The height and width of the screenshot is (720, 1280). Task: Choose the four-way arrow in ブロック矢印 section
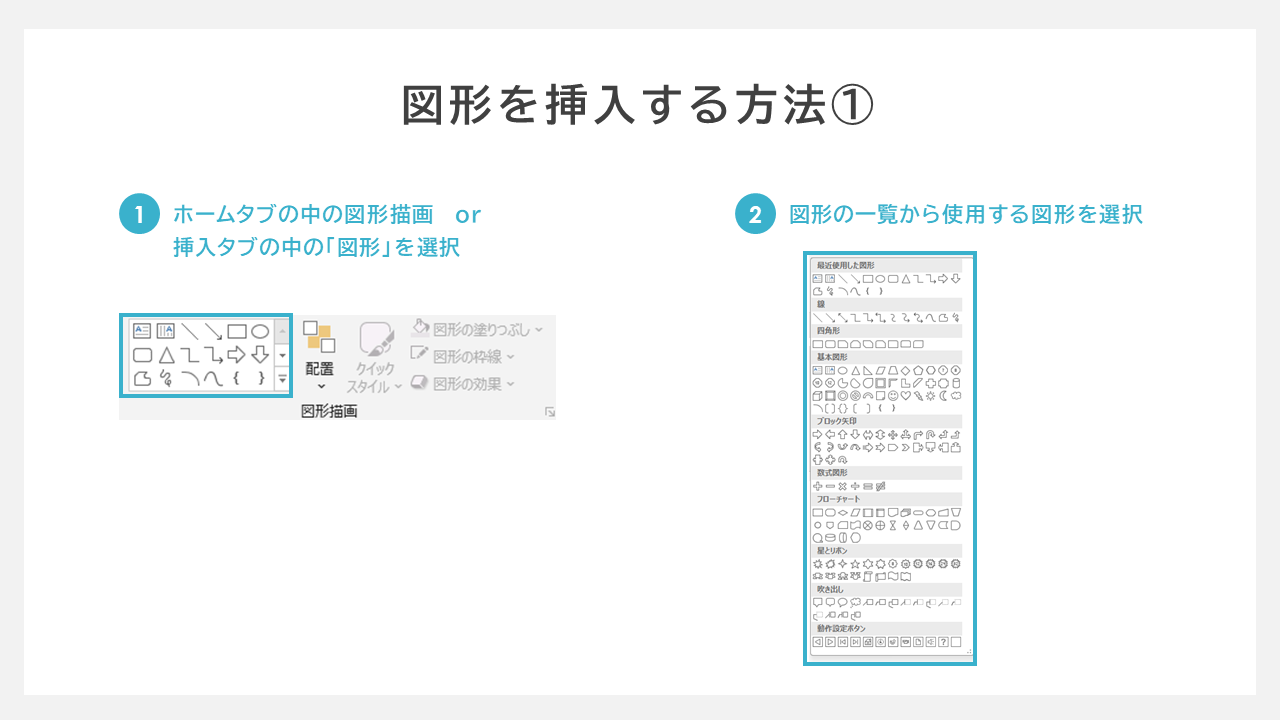click(893, 435)
